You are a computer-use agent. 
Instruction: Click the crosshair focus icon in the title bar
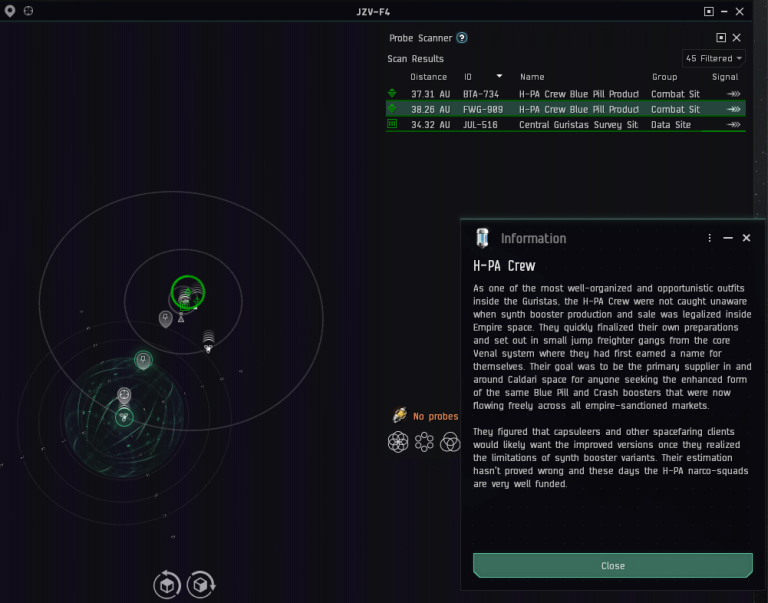[x=28, y=10]
